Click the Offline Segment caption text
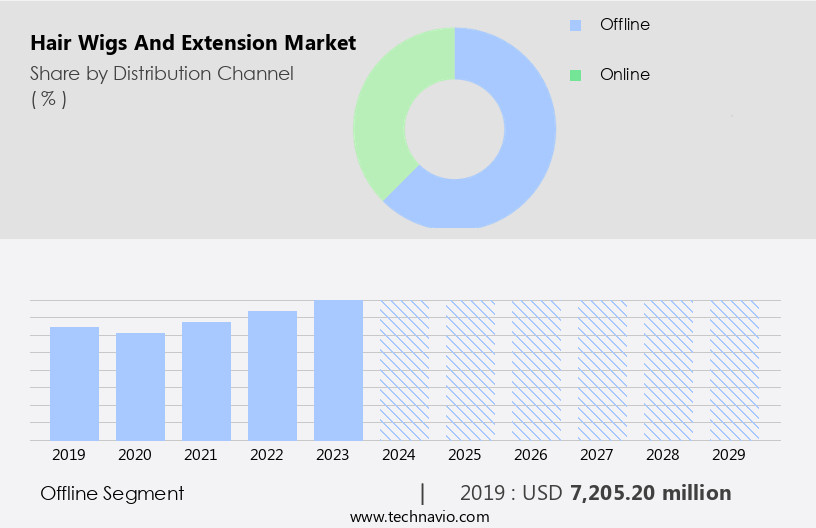 [x=112, y=493]
